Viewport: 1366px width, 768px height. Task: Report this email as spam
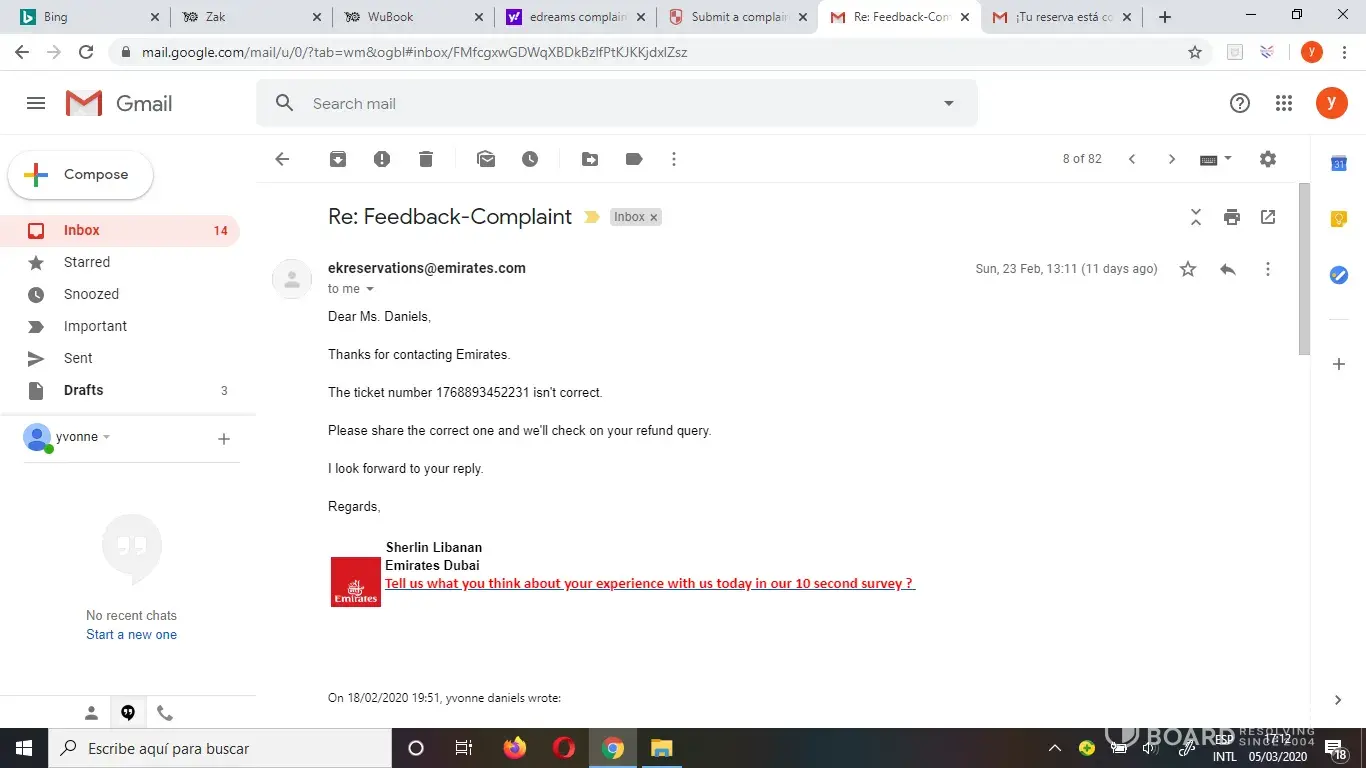tap(382, 159)
